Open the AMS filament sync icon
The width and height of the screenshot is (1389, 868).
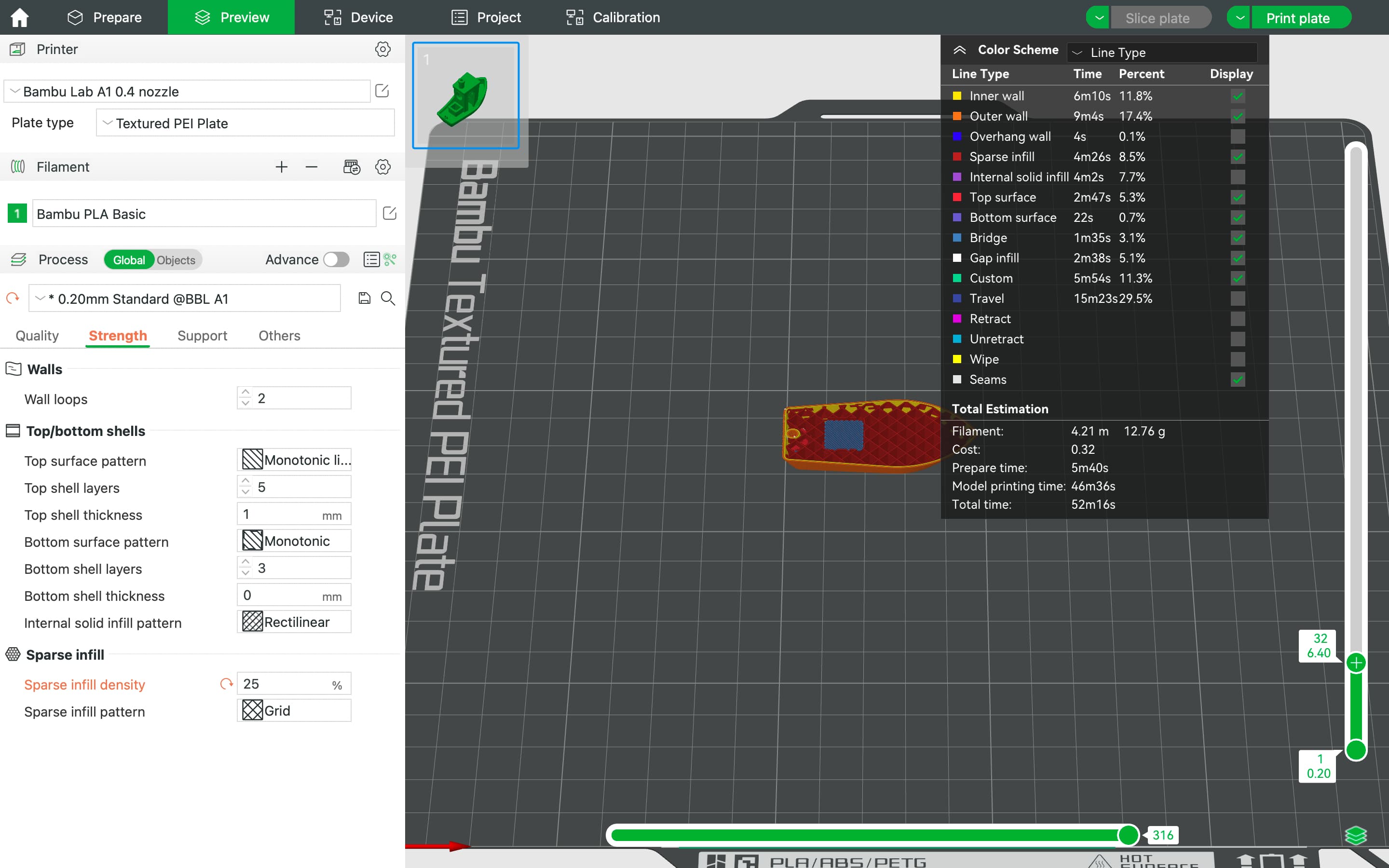click(x=351, y=167)
